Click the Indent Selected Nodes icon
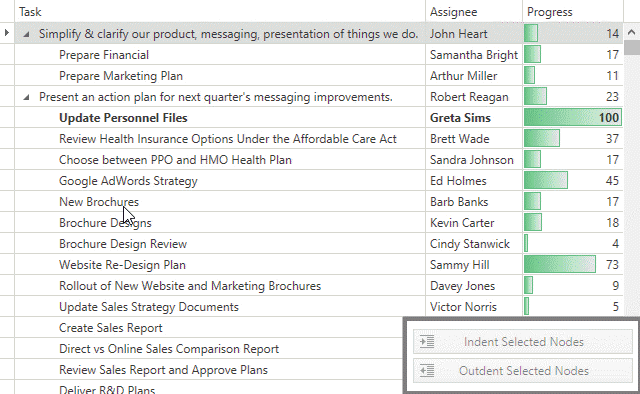The image size is (640, 394). coord(427,341)
